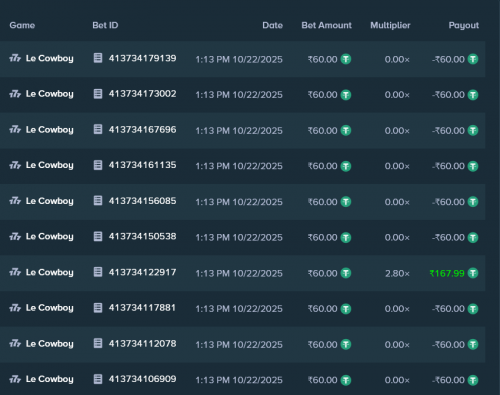Open receipt icon for bet 413734156085
The image size is (500, 395).
(x=98, y=201)
